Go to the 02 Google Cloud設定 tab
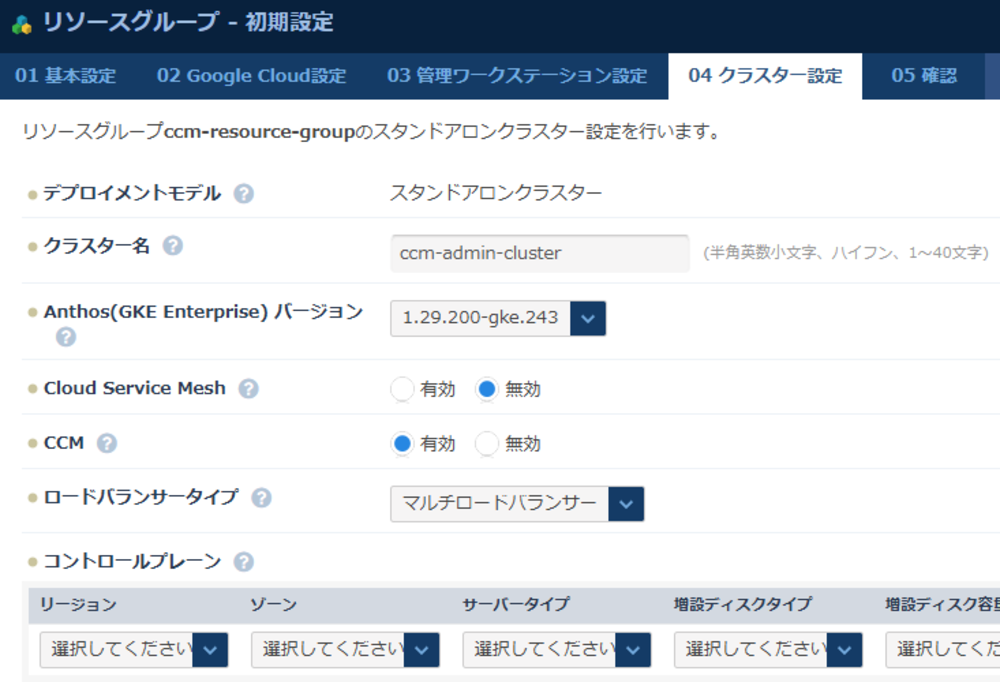This screenshot has height=682, width=1000. pyautogui.click(x=251, y=76)
